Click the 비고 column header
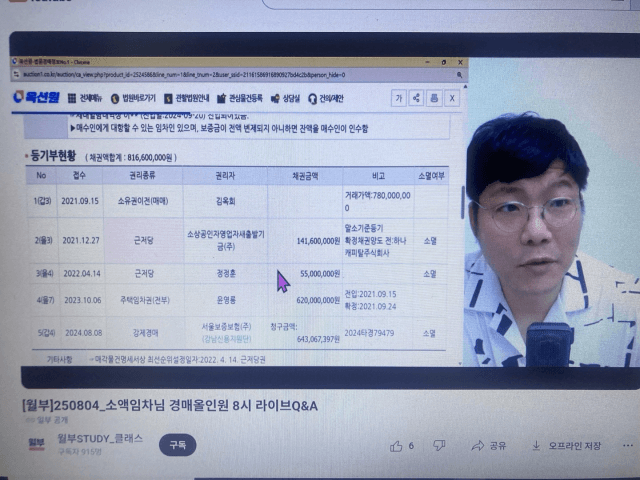The image size is (640, 480). pyautogui.click(x=378, y=176)
